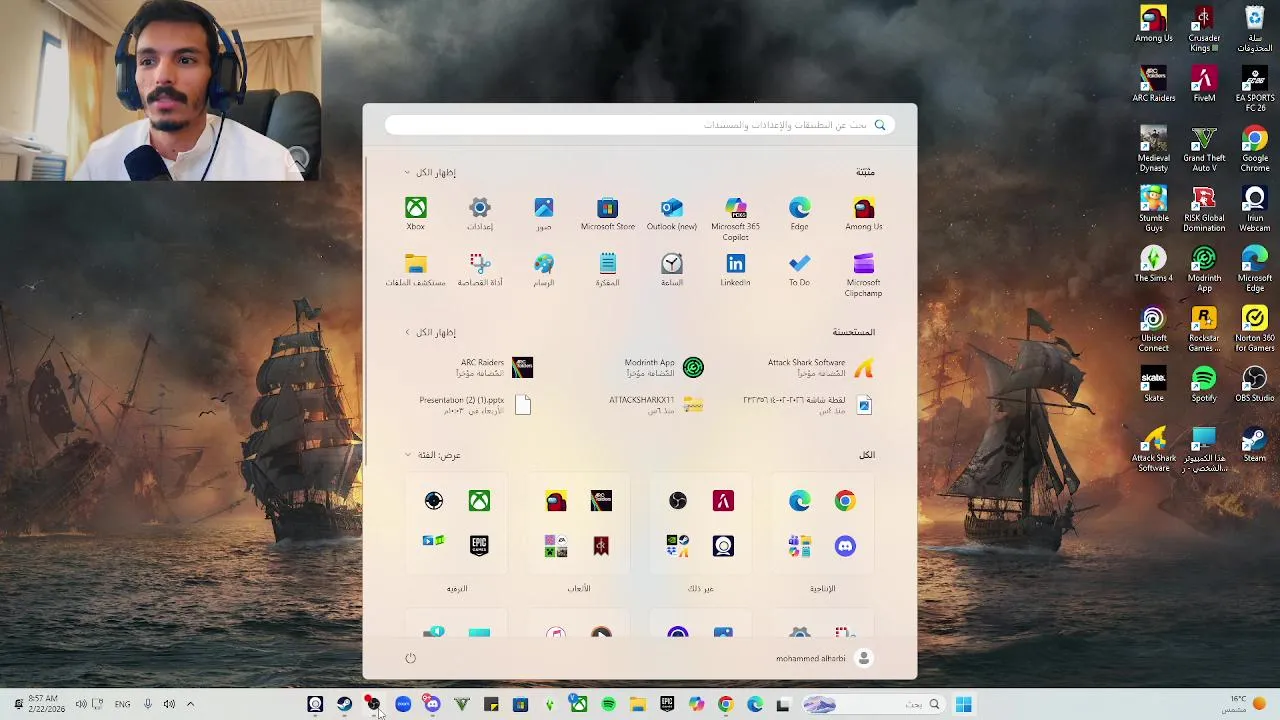
Task: Open recommended Attack Shark Software item
Action: (820, 367)
